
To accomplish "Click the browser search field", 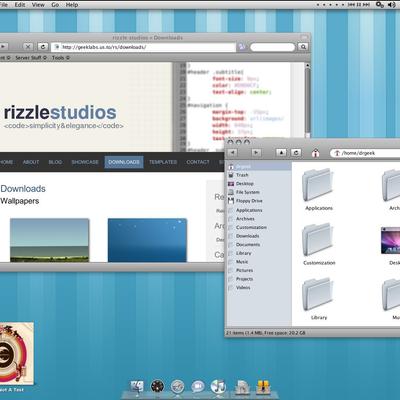I will 272,47.
